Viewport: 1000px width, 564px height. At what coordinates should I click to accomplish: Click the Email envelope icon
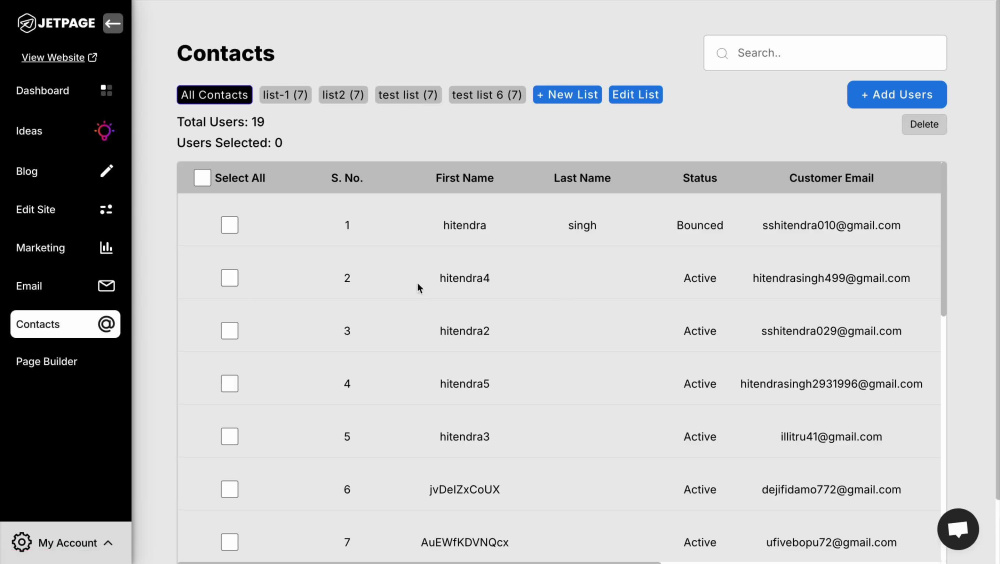point(107,286)
